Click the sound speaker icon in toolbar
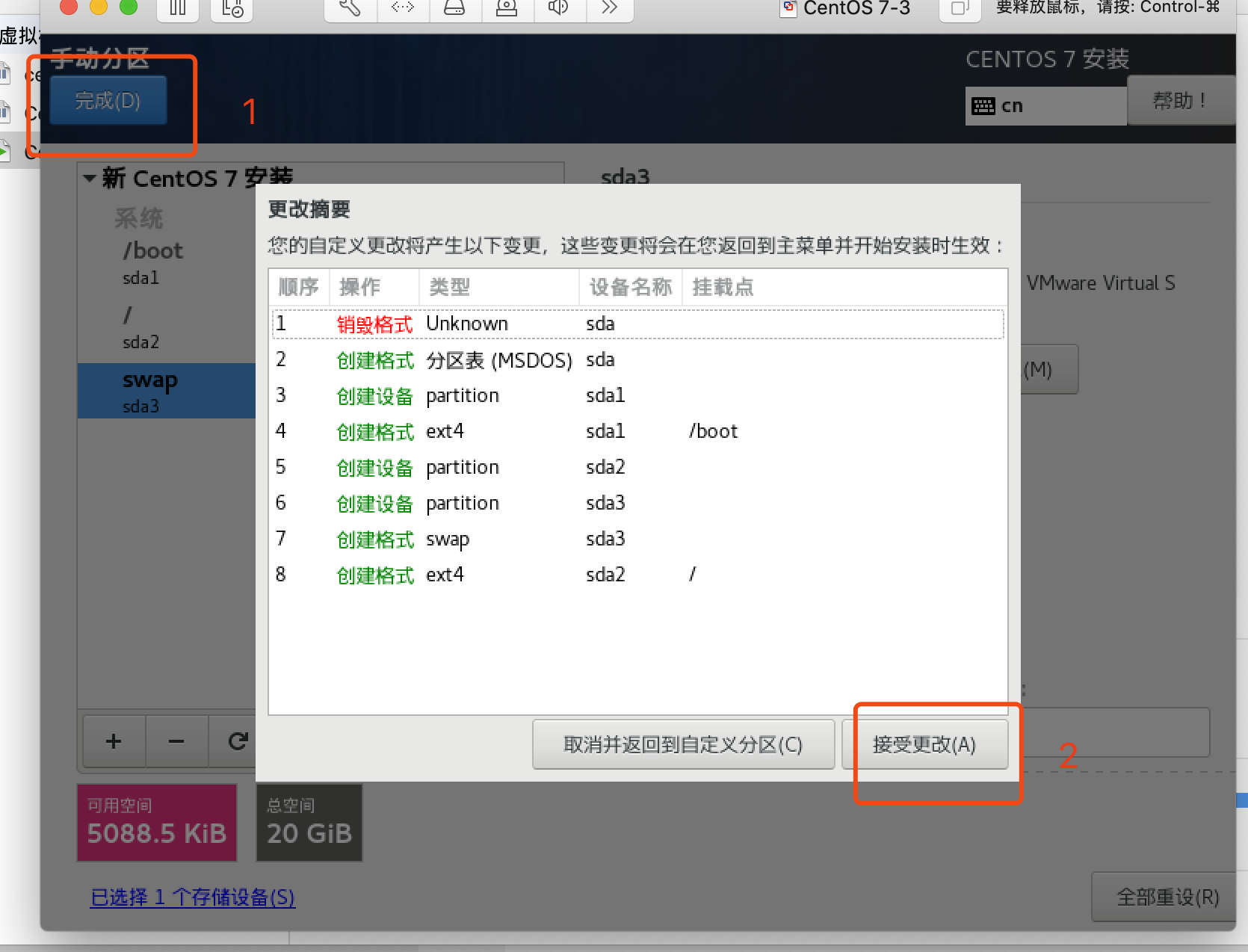 558,8
